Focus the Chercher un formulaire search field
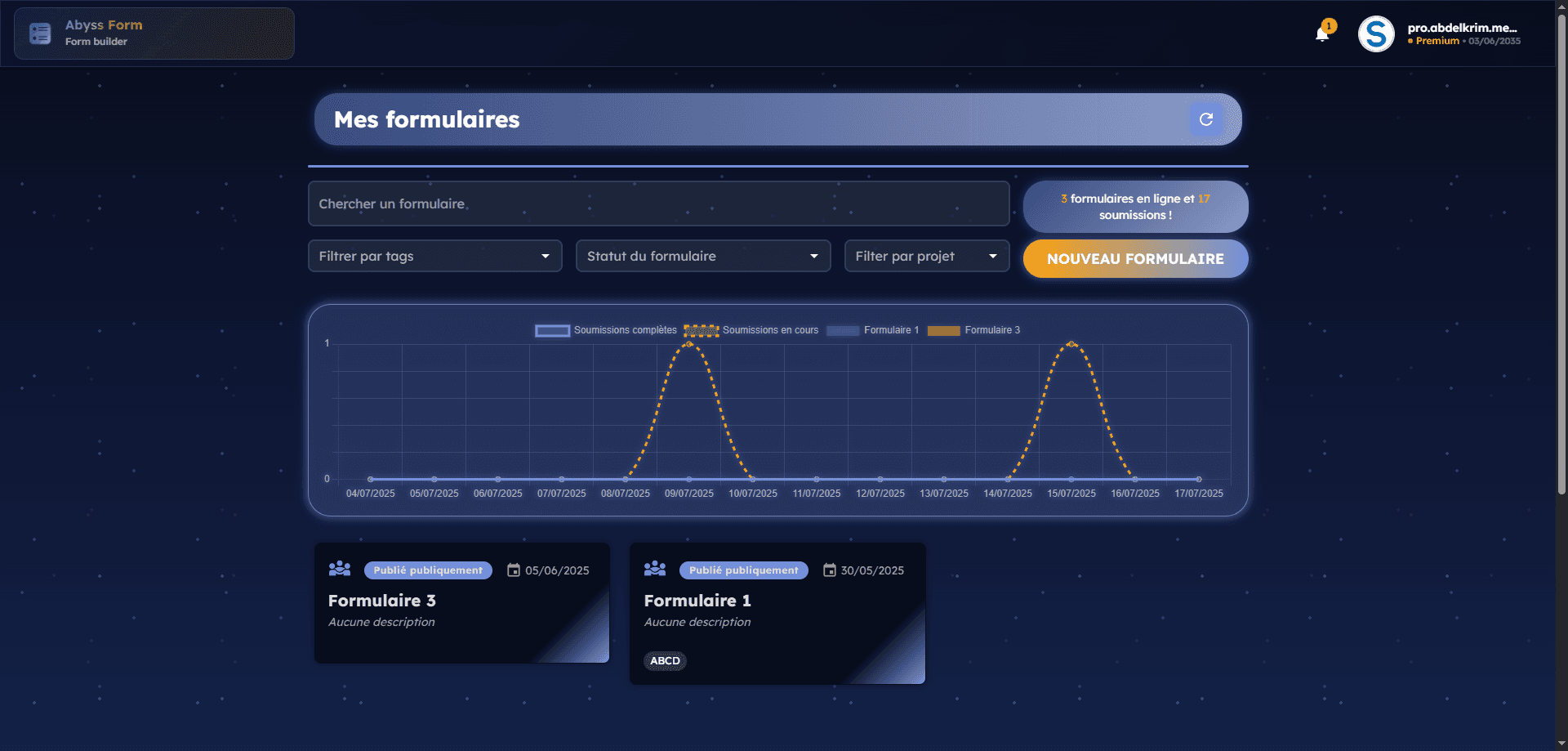The height and width of the screenshot is (751, 1568). pyautogui.click(x=659, y=203)
